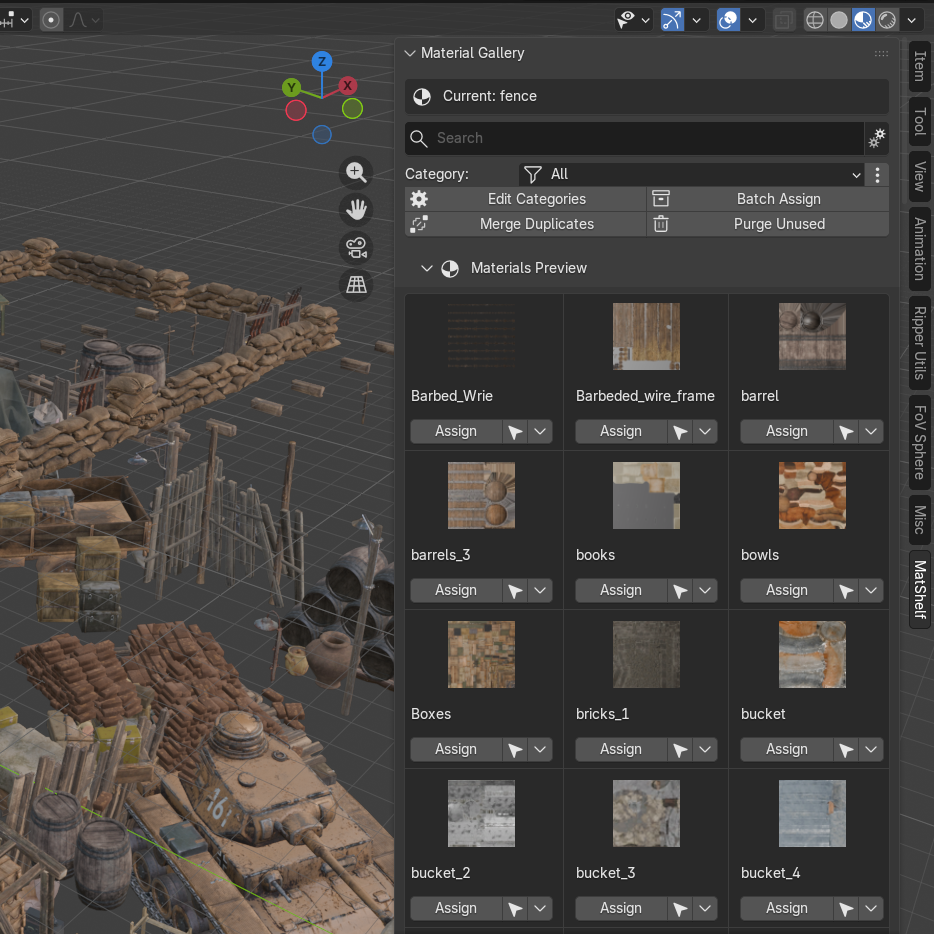Select objects using barrels_3 material

pos(515,590)
